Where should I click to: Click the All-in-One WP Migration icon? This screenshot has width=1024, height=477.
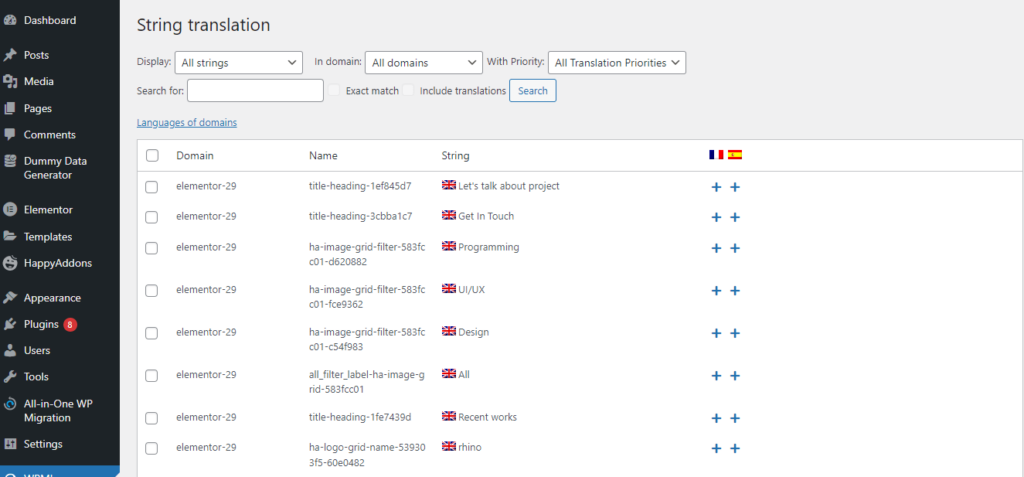[10, 404]
